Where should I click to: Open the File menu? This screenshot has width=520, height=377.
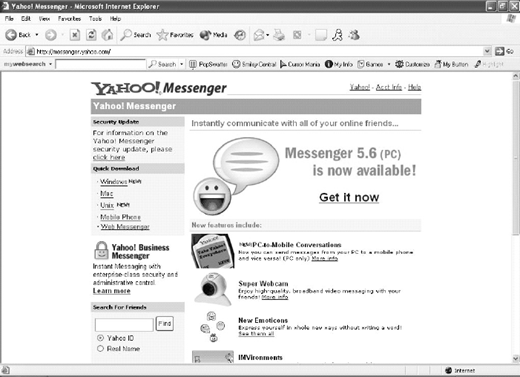pyautogui.click(x=9, y=19)
